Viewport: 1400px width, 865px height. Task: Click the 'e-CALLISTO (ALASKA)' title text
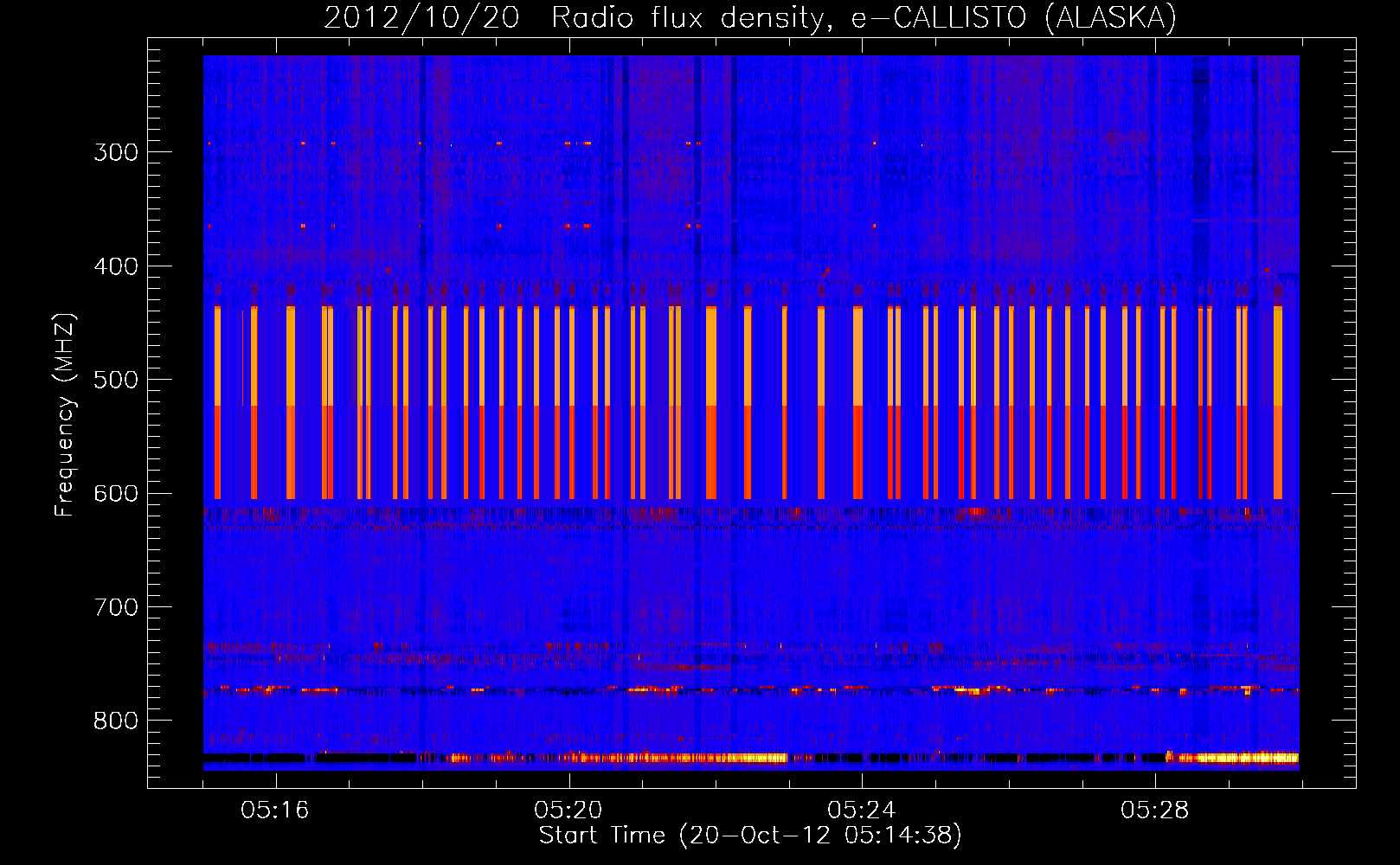1014,17
